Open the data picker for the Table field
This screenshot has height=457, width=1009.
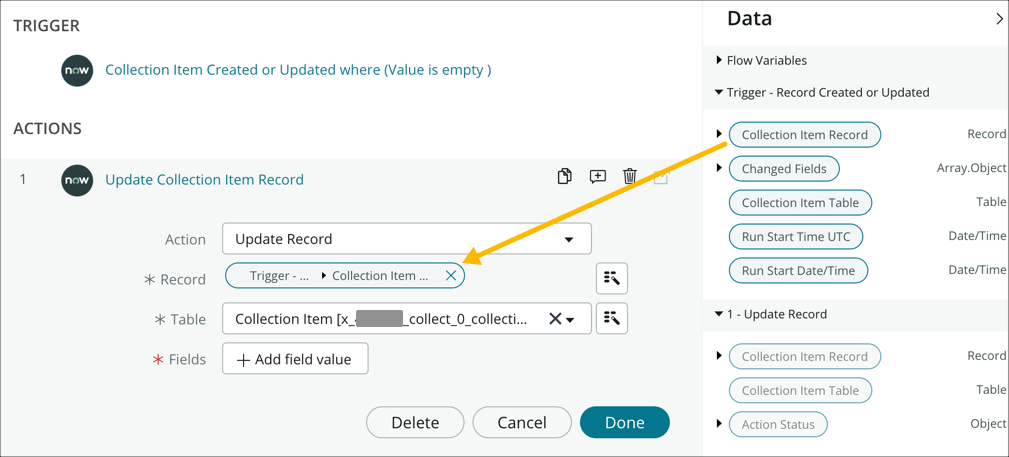coord(612,318)
